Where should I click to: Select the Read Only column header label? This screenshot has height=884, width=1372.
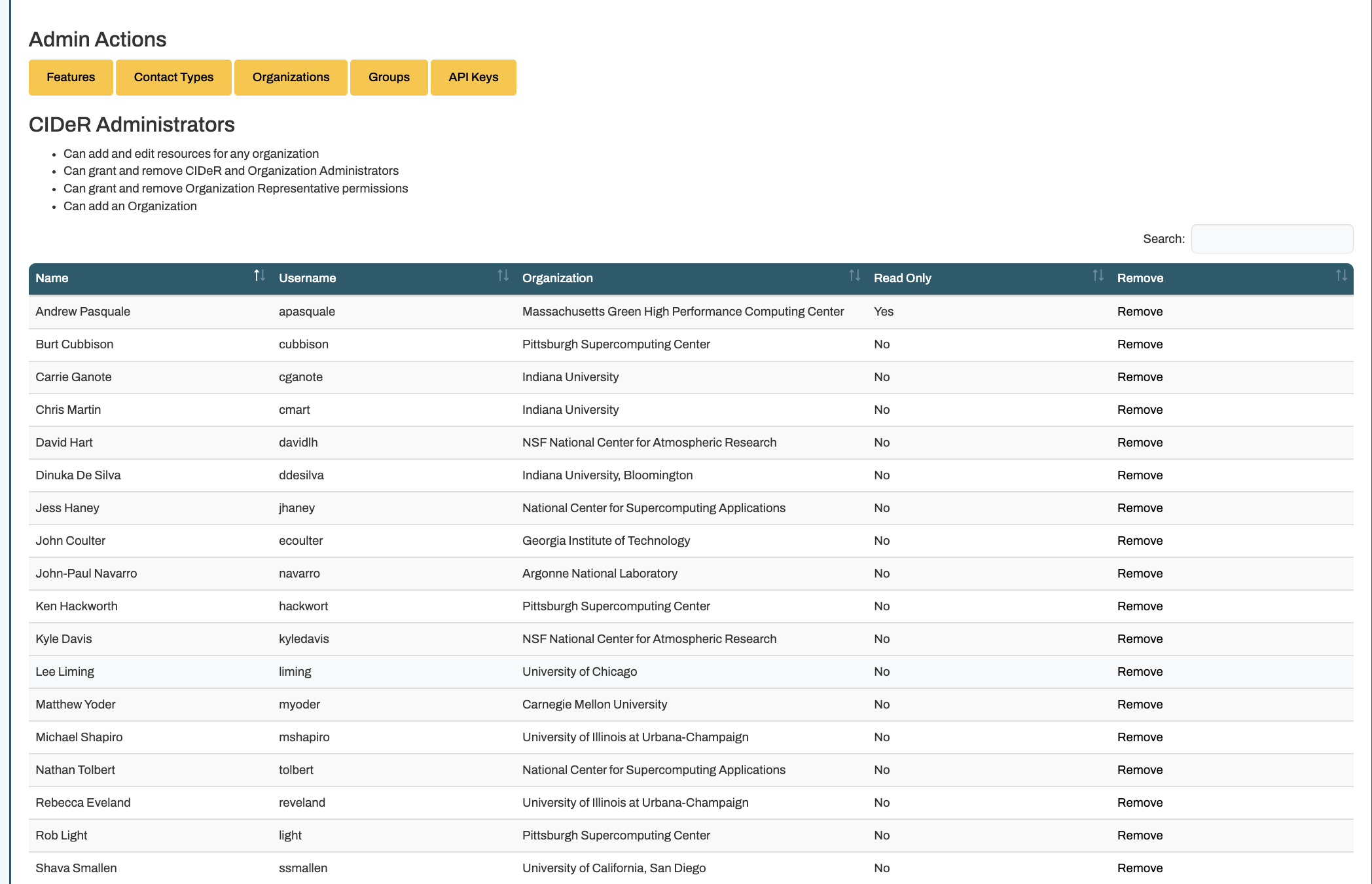coord(902,278)
